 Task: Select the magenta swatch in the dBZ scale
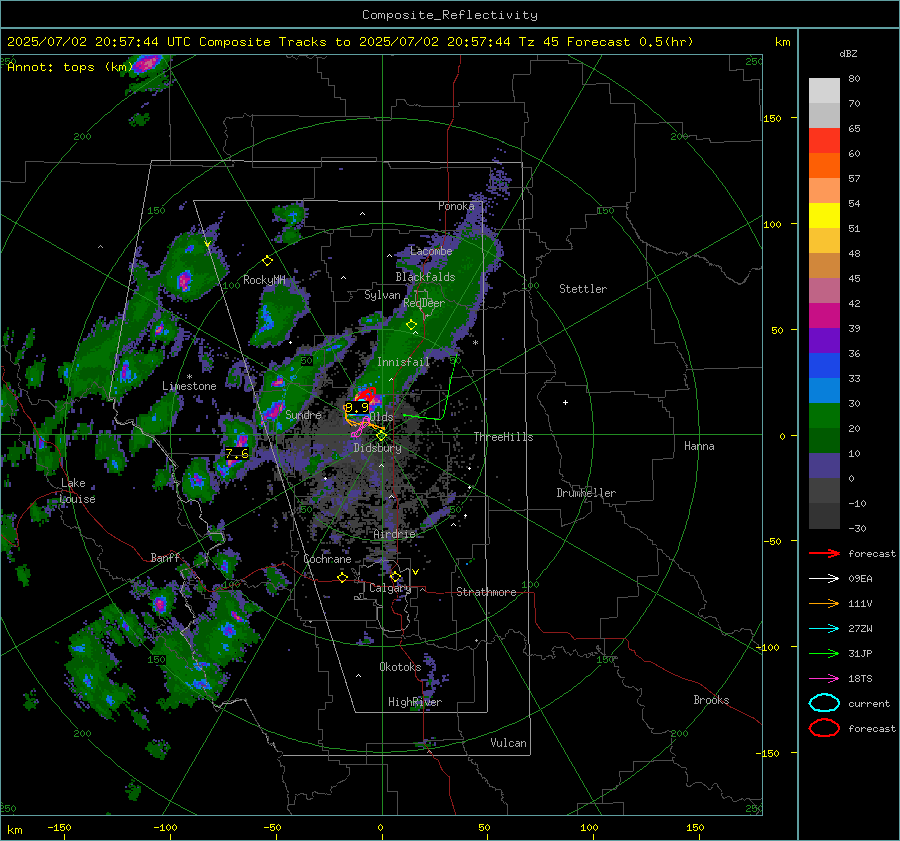(824, 316)
